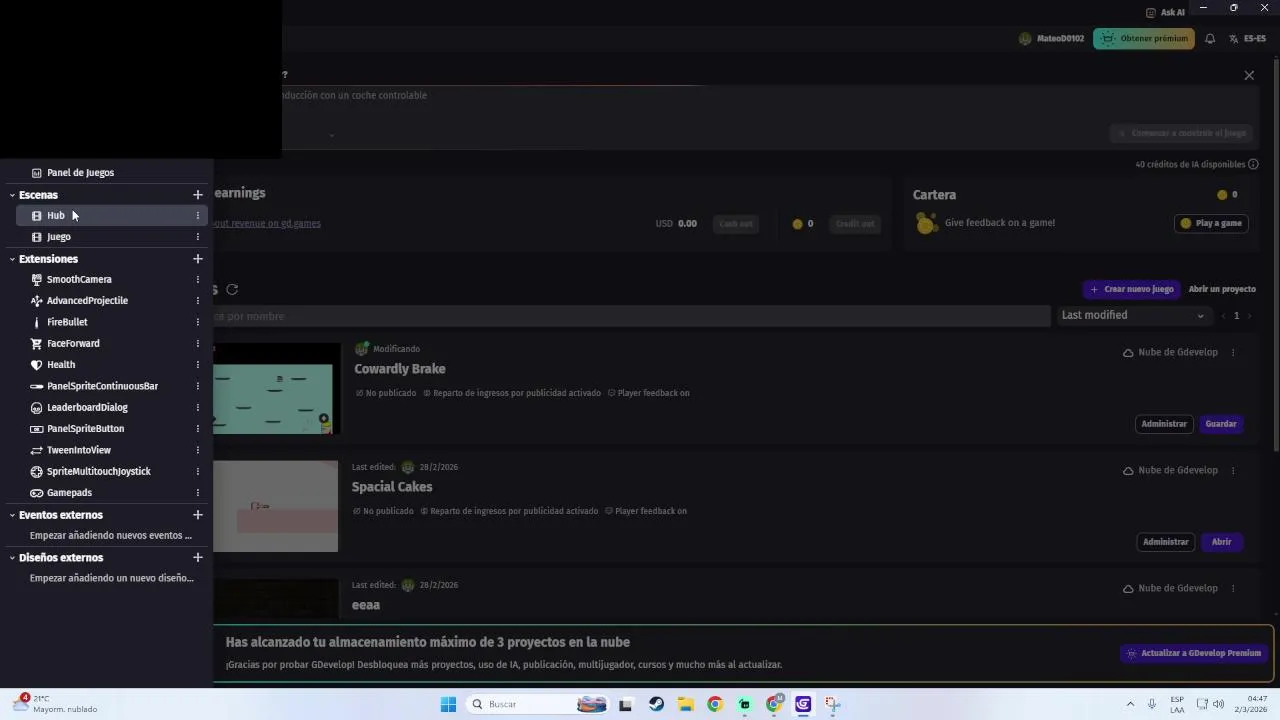Open SmoothCamera's three-dot menu
This screenshot has height=720, width=1280.
tap(197, 280)
